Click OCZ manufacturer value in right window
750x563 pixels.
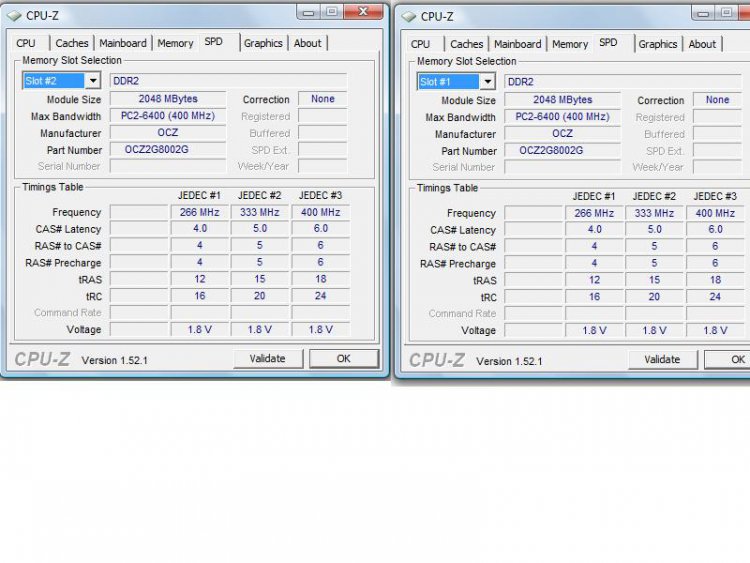pos(562,133)
